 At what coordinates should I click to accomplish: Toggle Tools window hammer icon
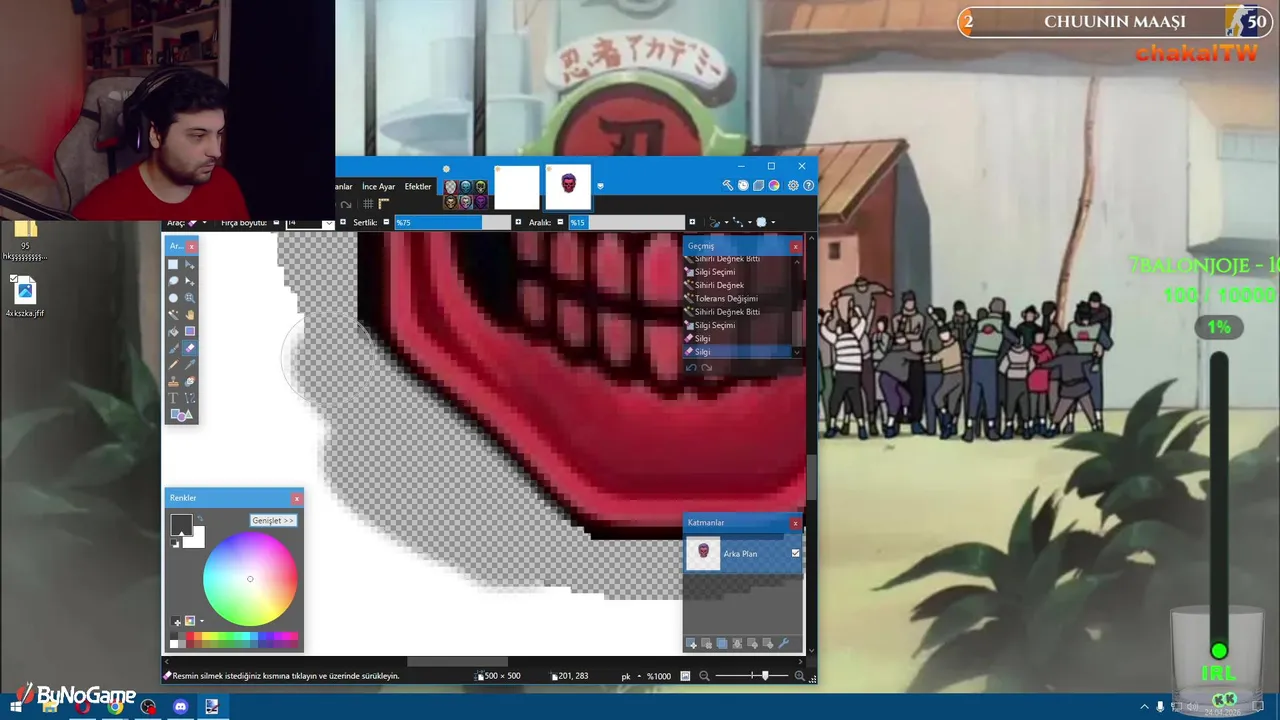click(728, 186)
